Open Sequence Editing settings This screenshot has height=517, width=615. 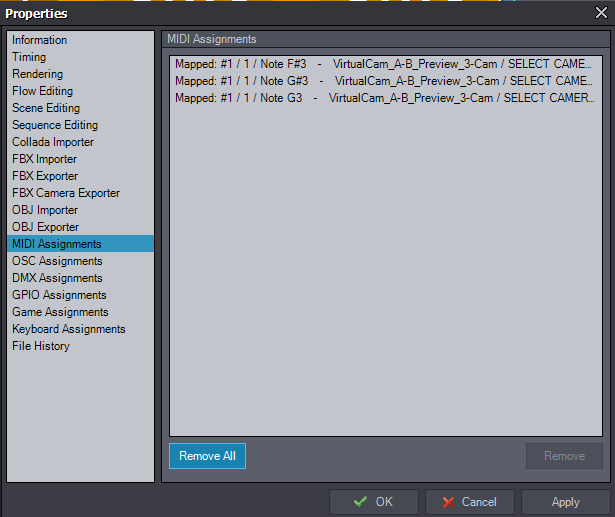[55, 125]
